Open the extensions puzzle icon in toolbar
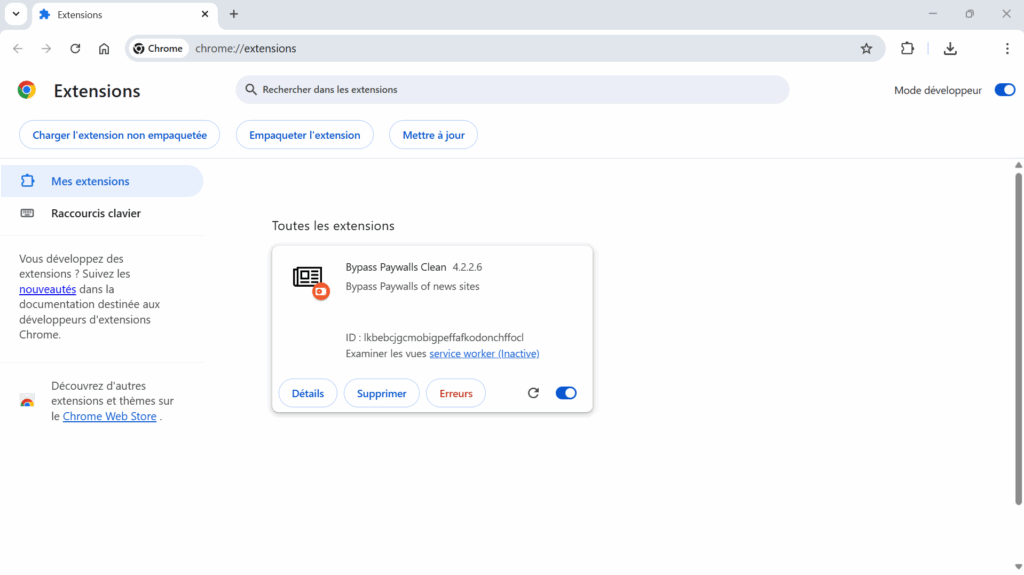Screen dimensions: 1024x575 (907, 48)
